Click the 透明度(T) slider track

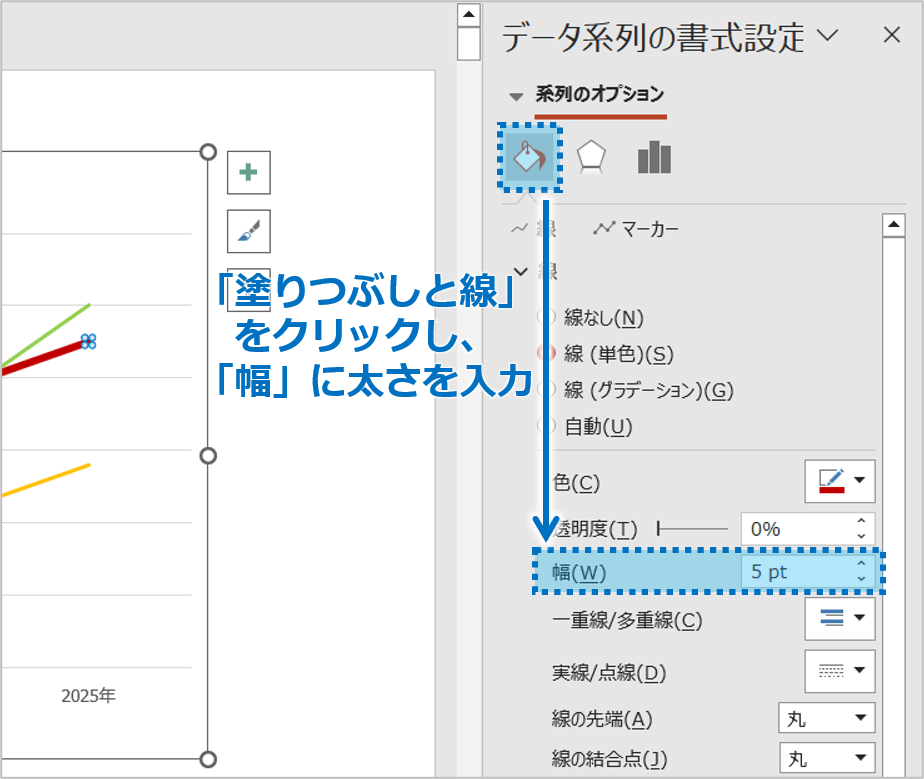pos(693,529)
